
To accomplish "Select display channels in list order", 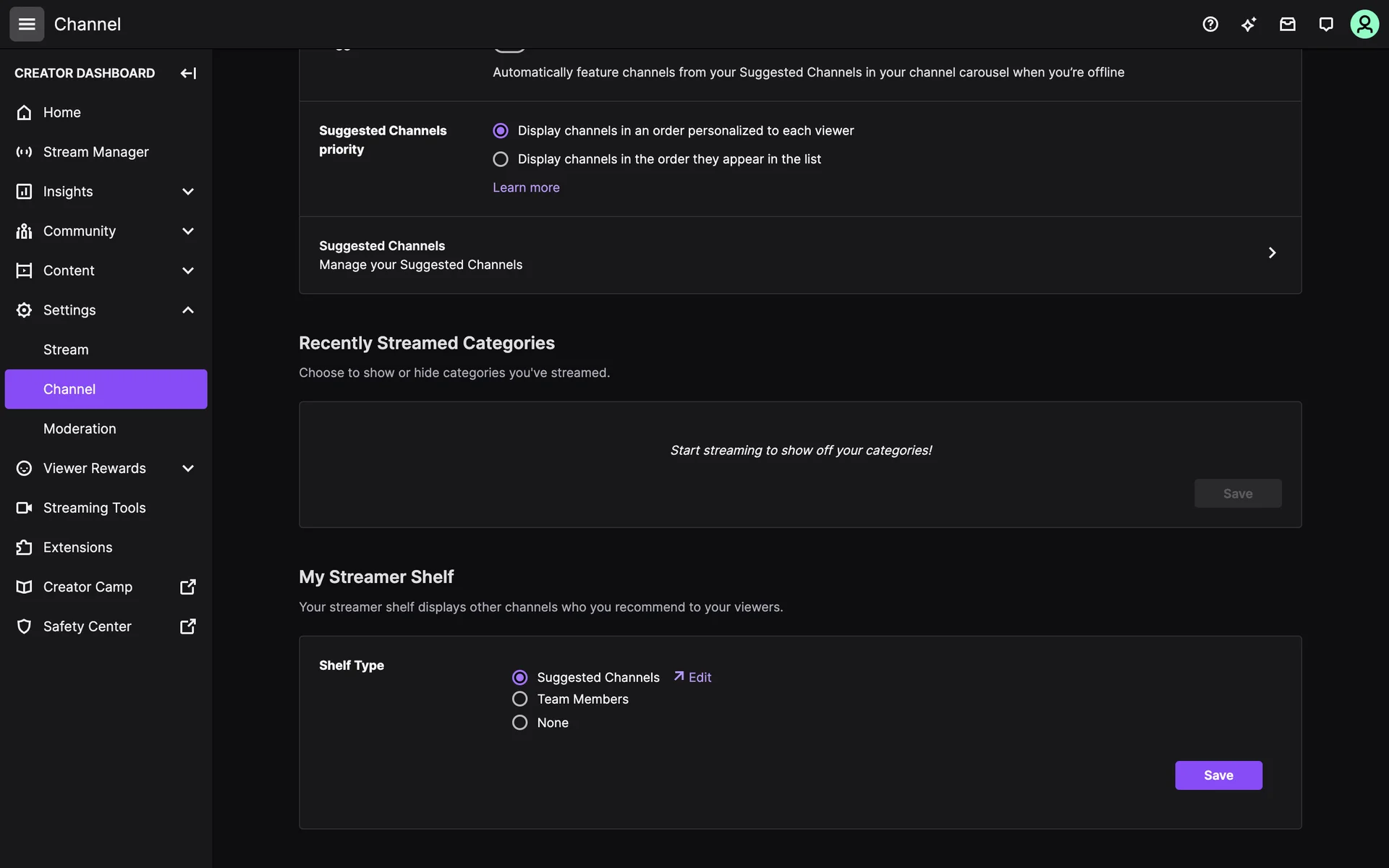I will (x=501, y=159).
